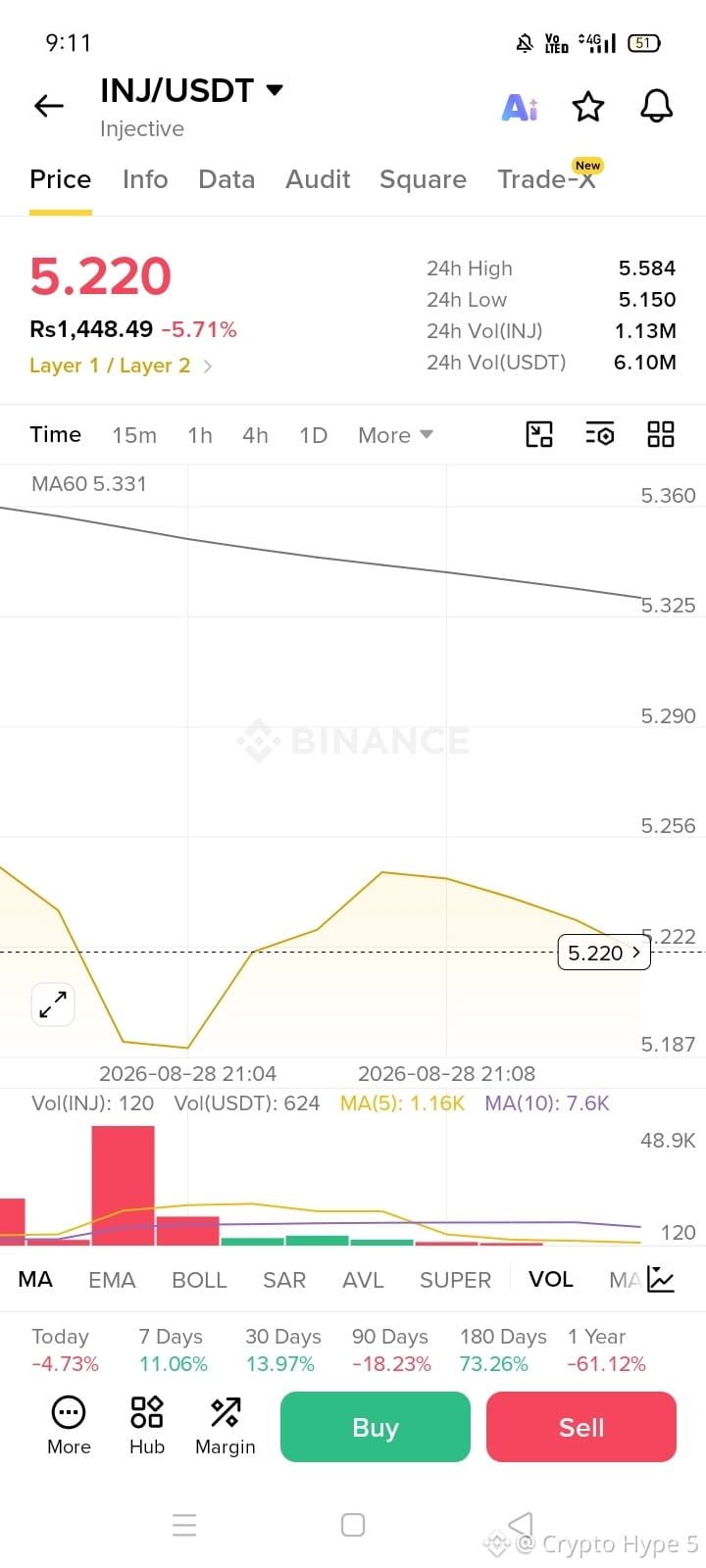The width and height of the screenshot is (706, 1568).
Task: Open the grid layout icon
Action: 661,434
